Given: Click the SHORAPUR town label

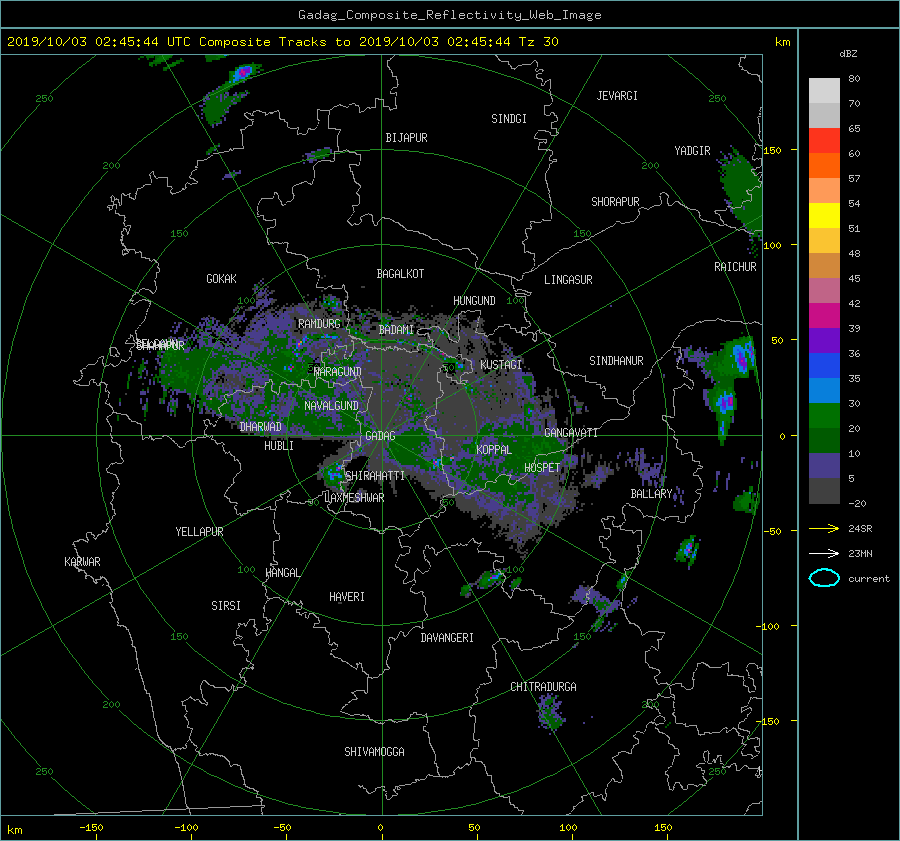Looking at the screenshot, I should (615, 202).
